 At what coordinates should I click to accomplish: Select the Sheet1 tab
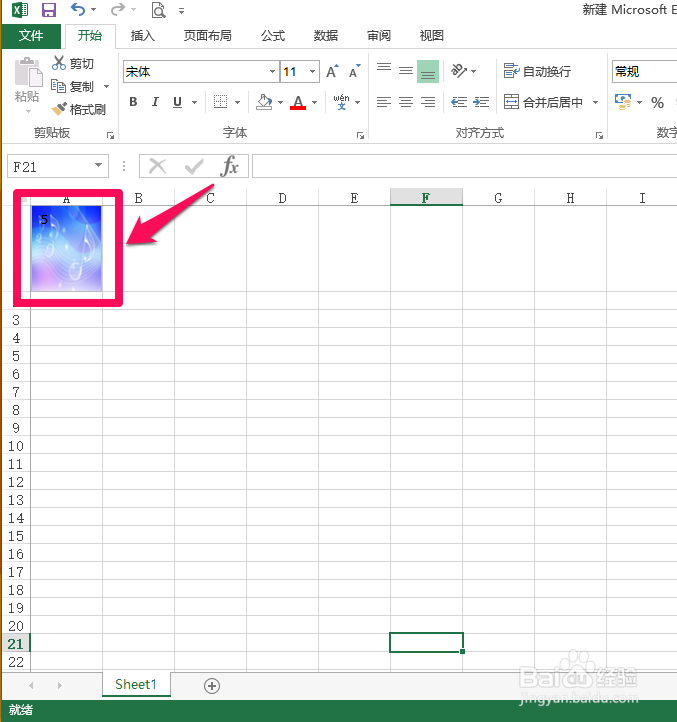[136, 685]
